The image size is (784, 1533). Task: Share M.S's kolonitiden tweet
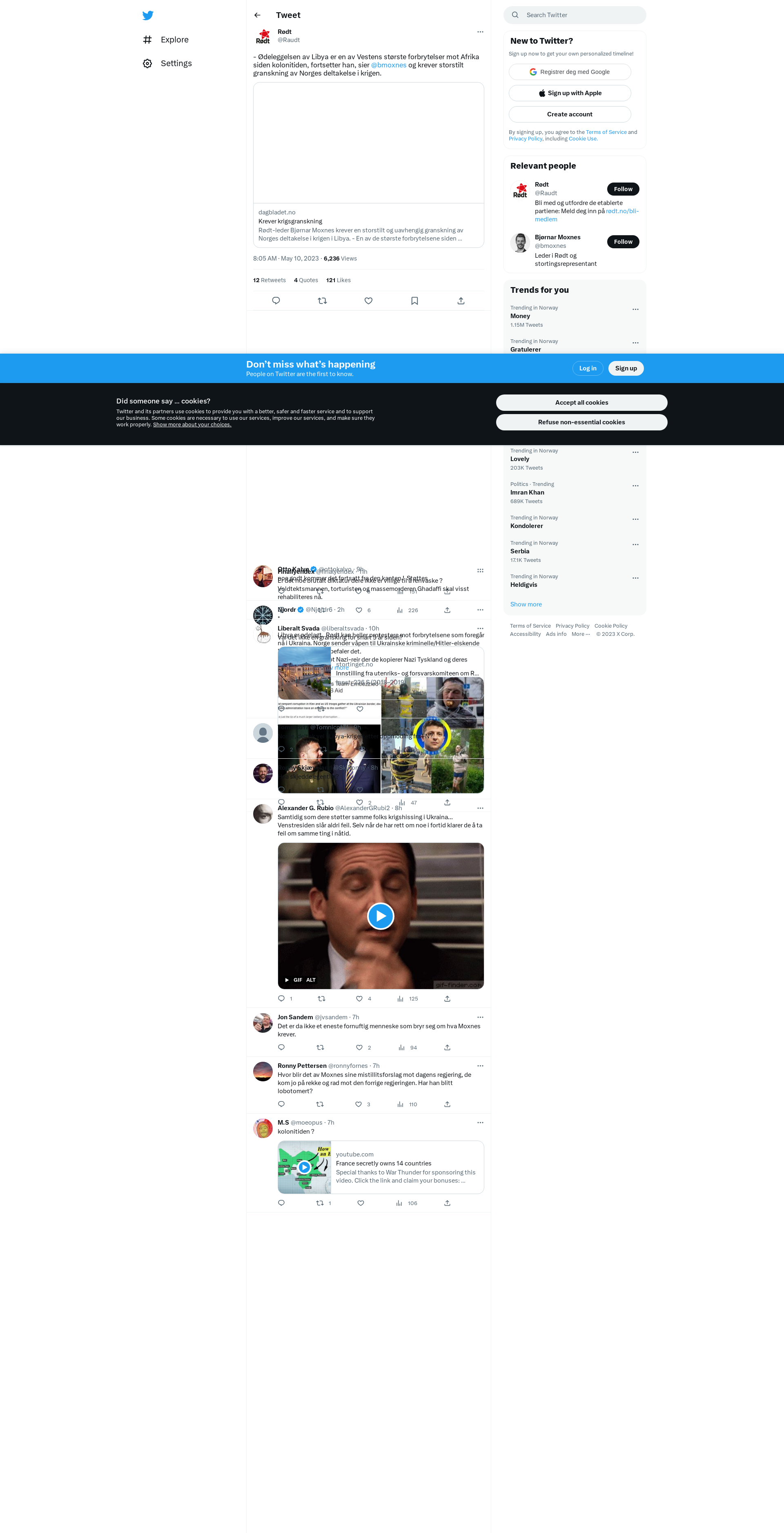tap(447, 1203)
